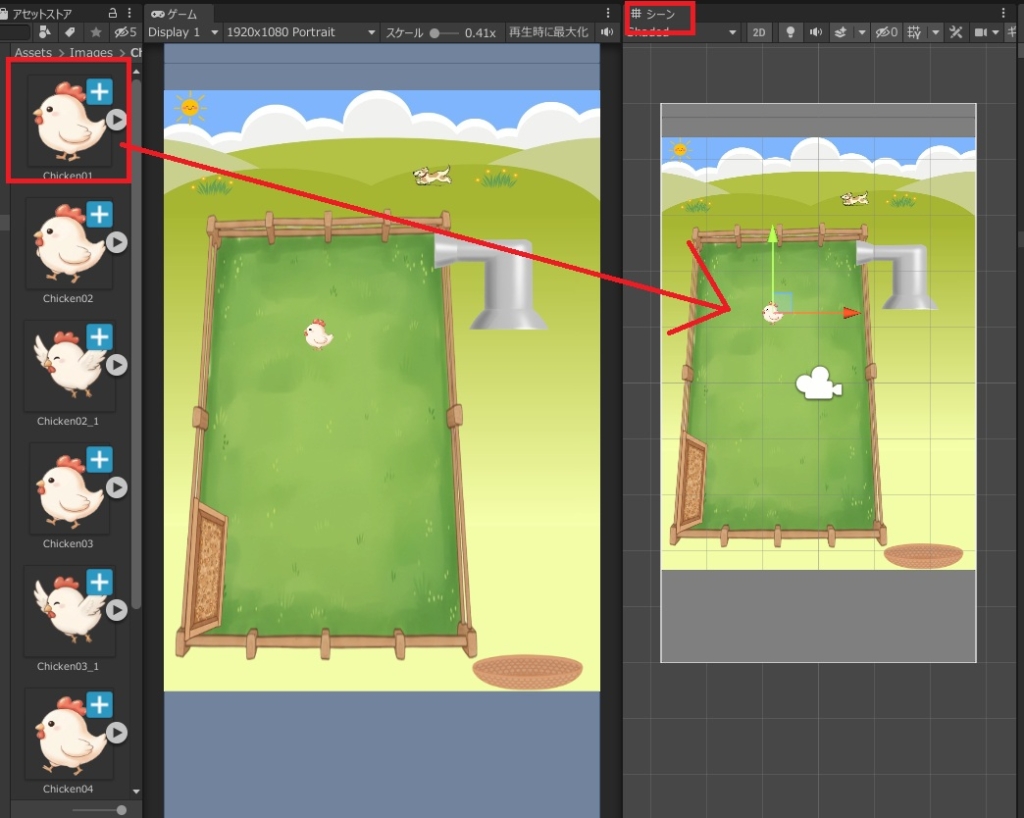Click the scene effects layers icon
This screenshot has height=818, width=1024.
(x=841, y=32)
